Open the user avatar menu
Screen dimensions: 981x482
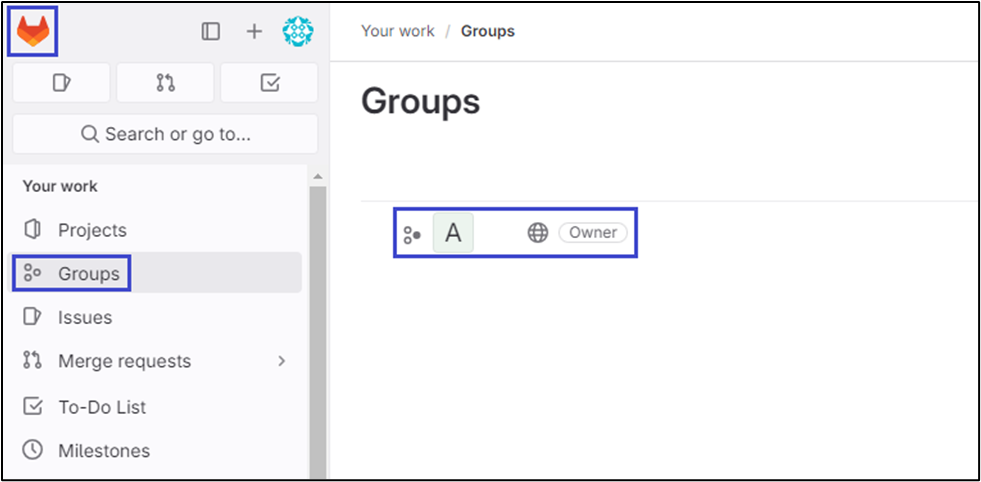(x=298, y=32)
